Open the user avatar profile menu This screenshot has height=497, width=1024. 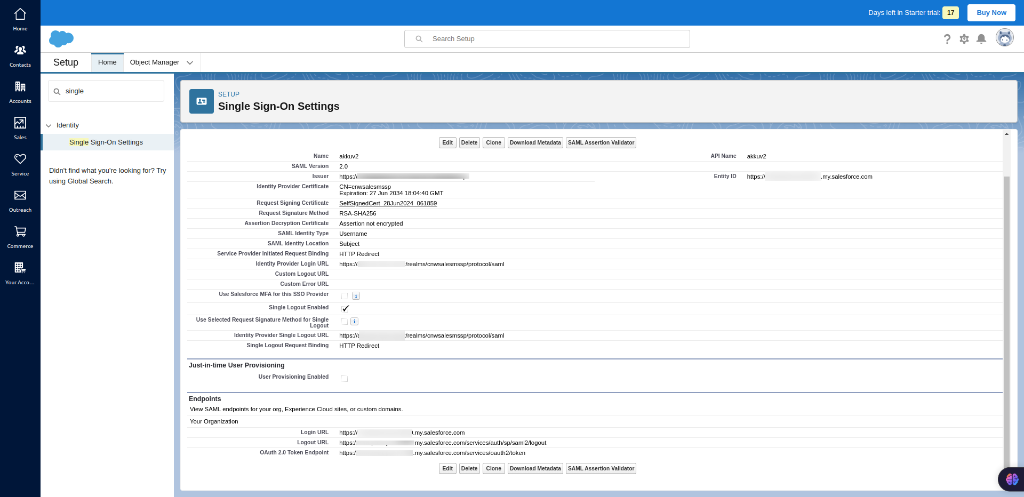click(1004, 38)
